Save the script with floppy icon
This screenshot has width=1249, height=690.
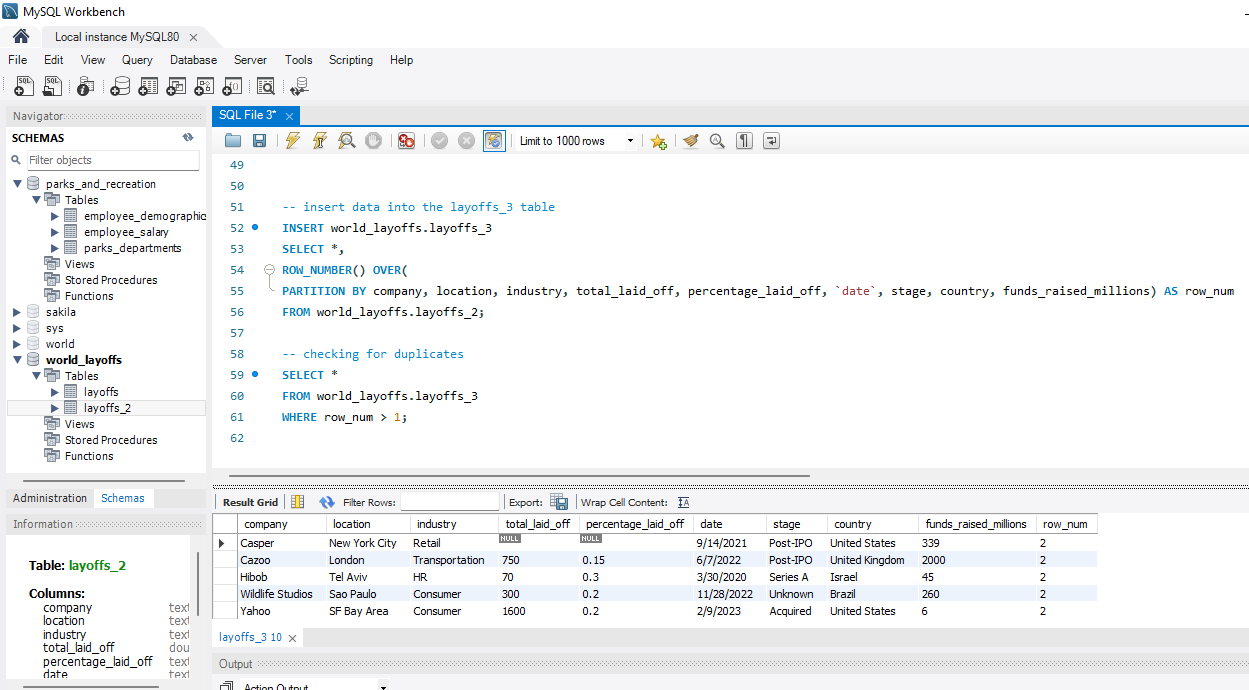[259, 141]
